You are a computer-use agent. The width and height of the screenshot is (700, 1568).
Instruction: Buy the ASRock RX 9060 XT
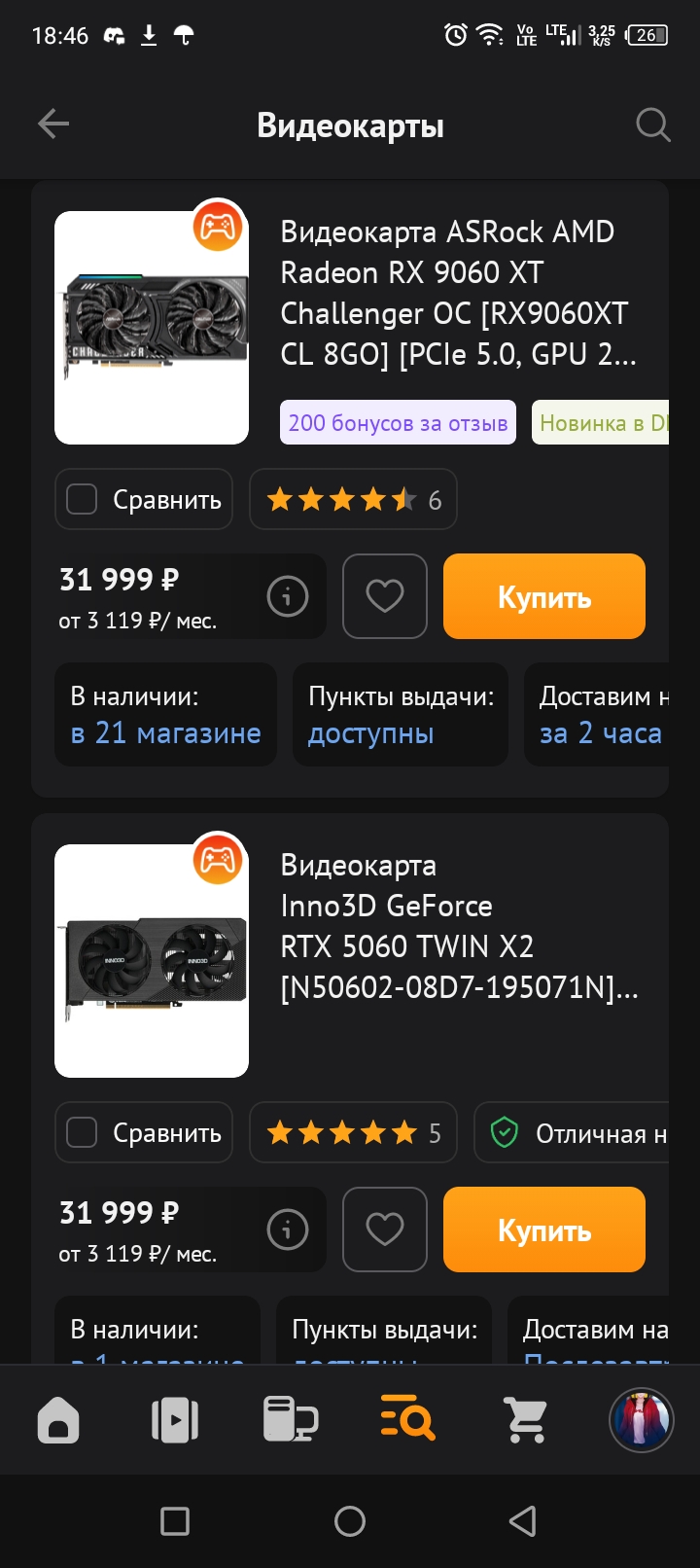(544, 596)
